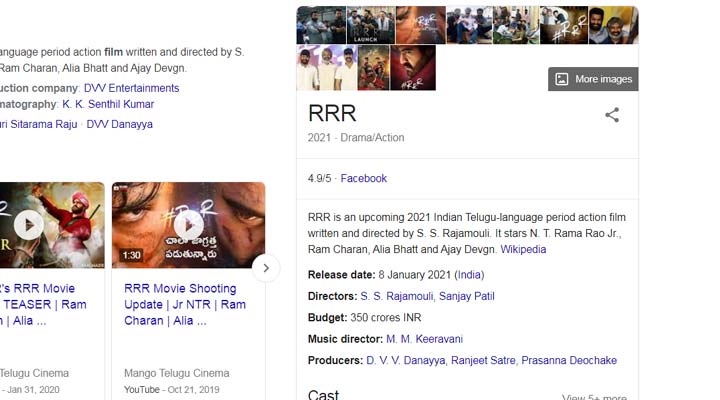Play the RRR teaser video thumbnail
Screen dimensions: 720x400
30,224
